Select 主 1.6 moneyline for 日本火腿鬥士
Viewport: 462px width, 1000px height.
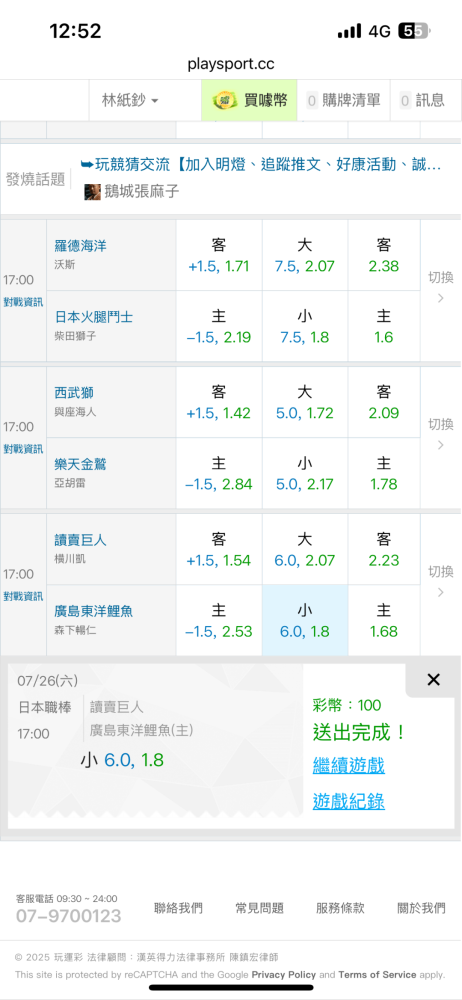coord(384,327)
